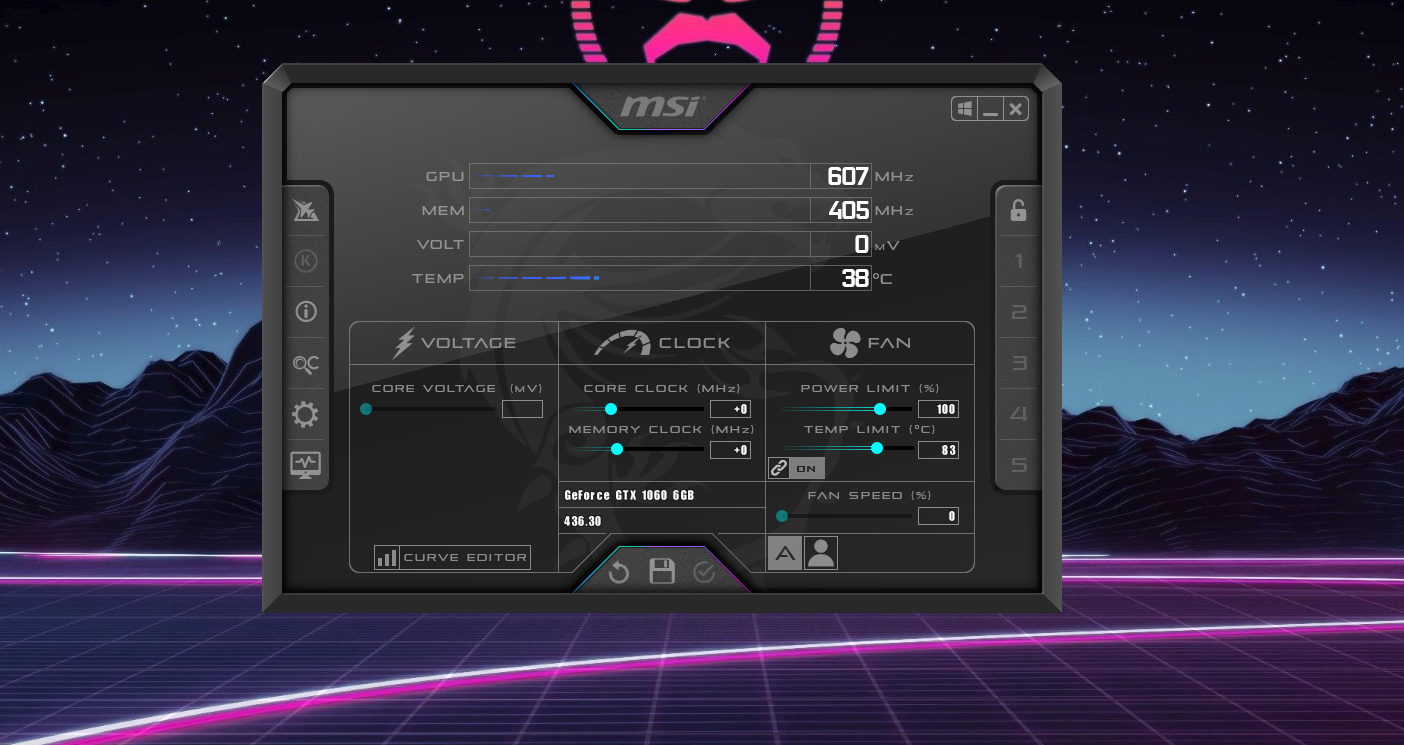Apply settings checkmark icon
The width and height of the screenshot is (1404, 745).
pyautogui.click(x=704, y=572)
